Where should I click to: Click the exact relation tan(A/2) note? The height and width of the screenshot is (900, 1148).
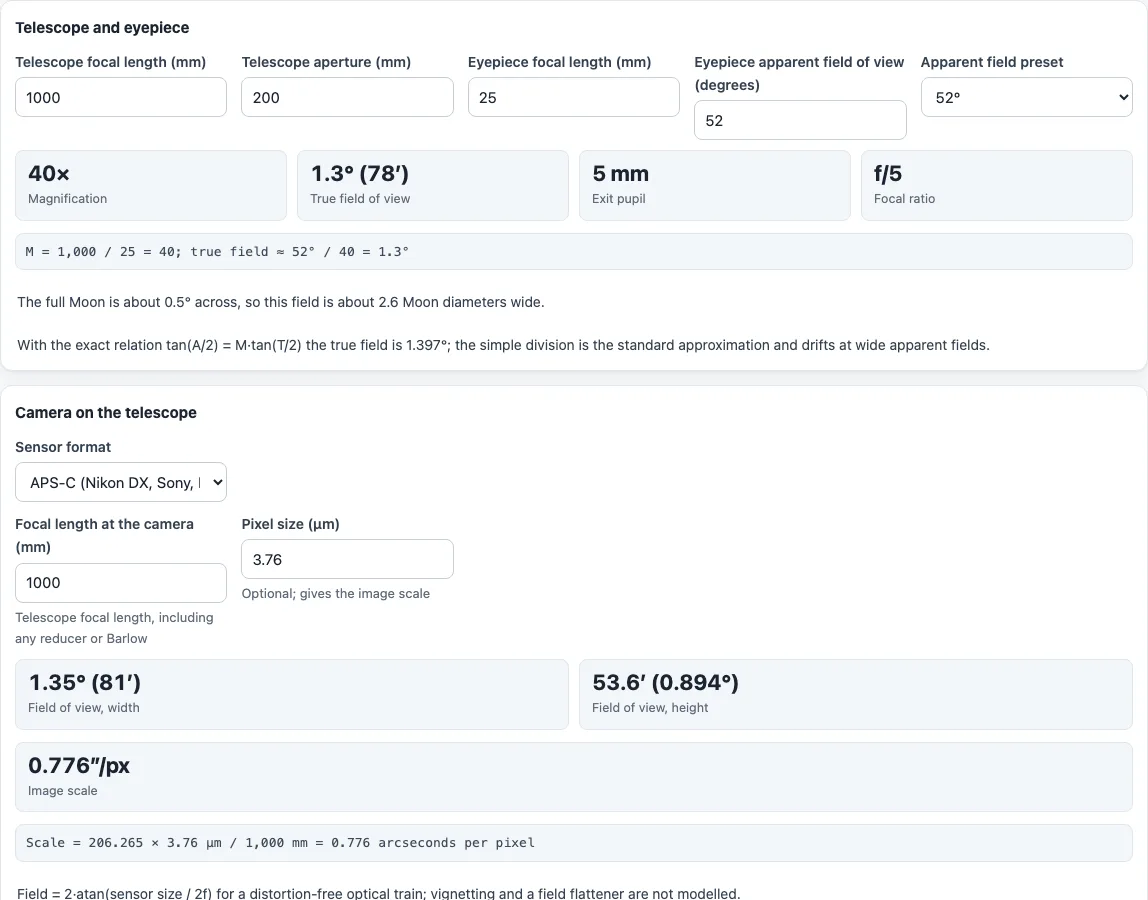[x=503, y=345]
